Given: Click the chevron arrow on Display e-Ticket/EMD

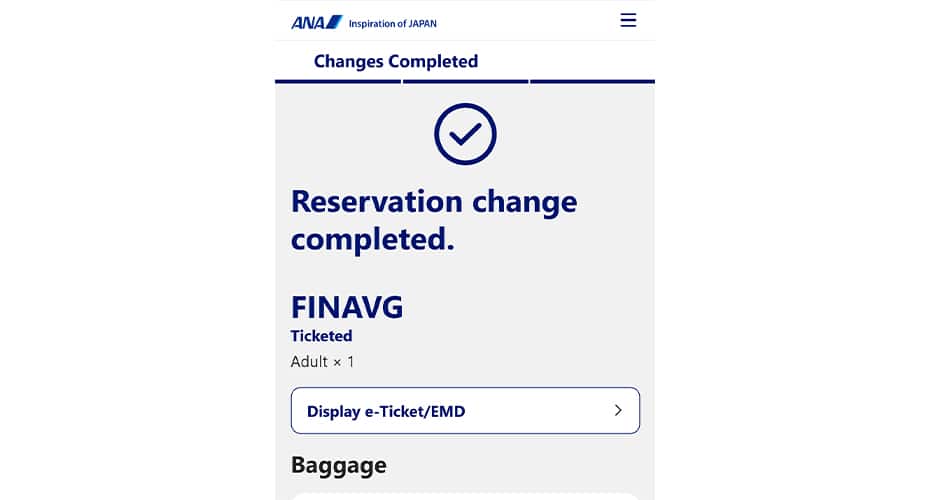Looking at the screenshot, I should [x=618, y=410].
